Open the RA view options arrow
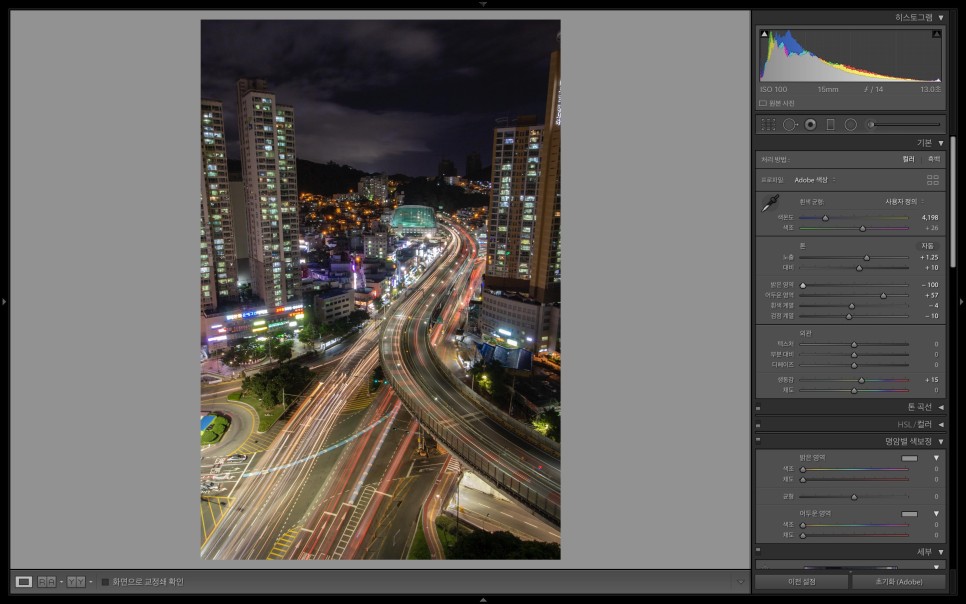 coord(62,582)
